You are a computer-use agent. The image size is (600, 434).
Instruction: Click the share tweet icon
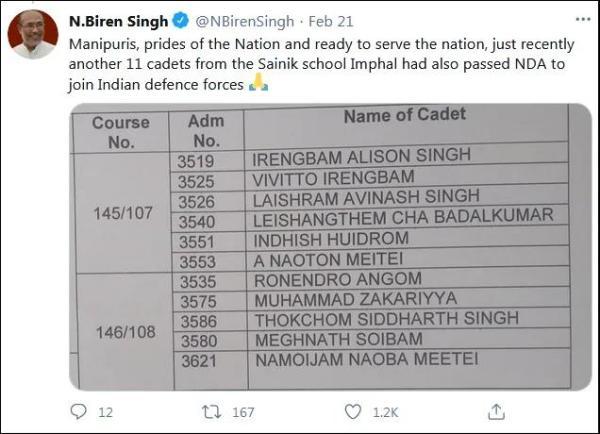(494, 412)
